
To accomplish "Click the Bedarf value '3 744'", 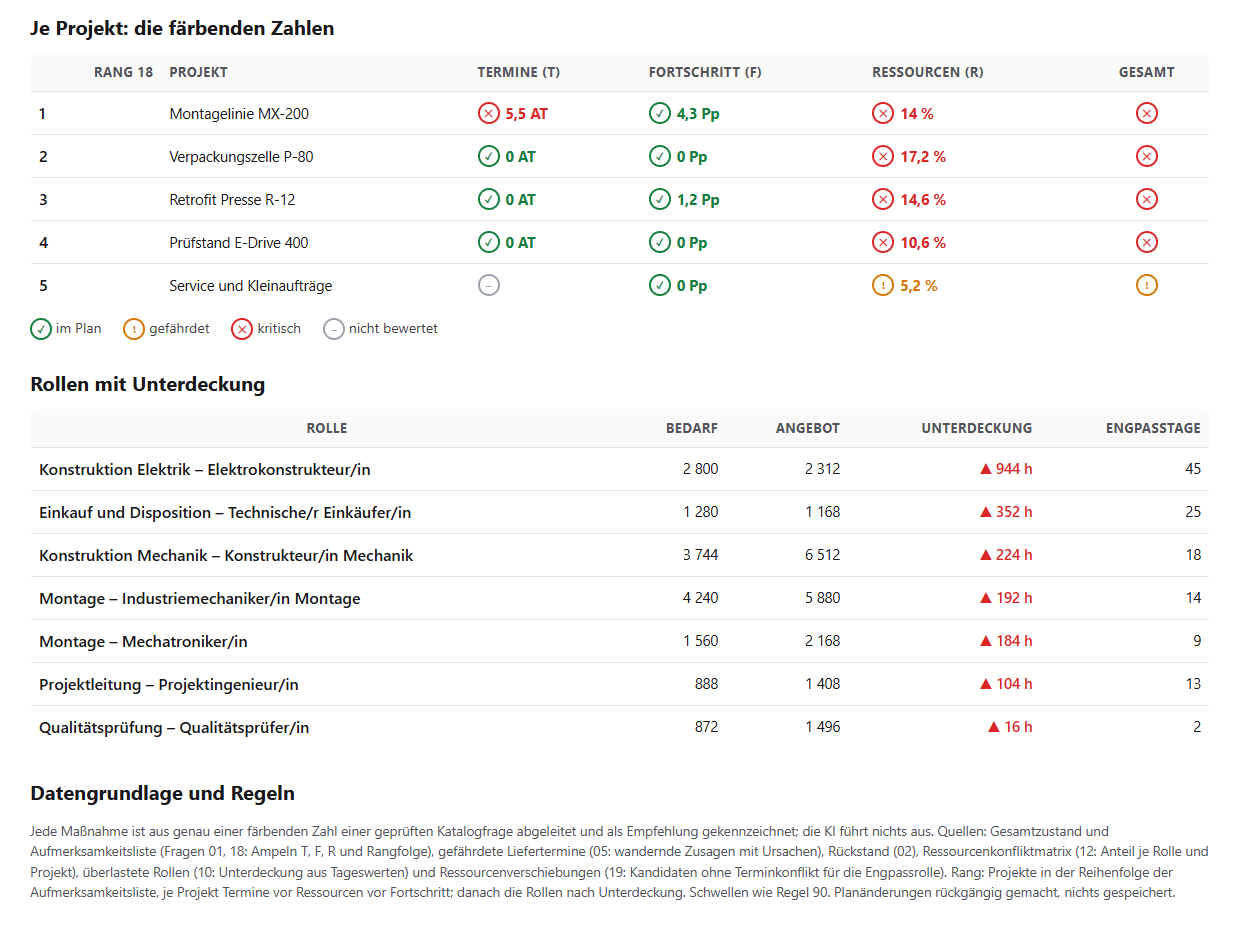I will (700, 555).
